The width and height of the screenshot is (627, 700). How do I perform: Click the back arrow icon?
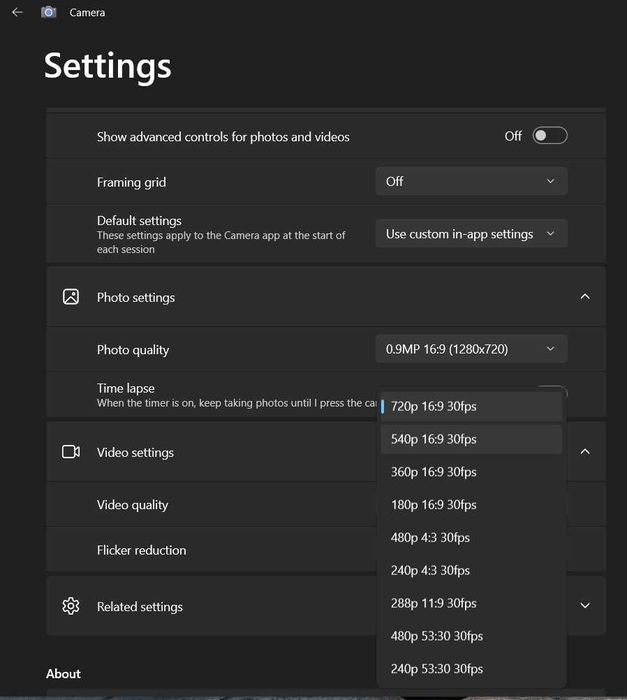tap(17, 12)
